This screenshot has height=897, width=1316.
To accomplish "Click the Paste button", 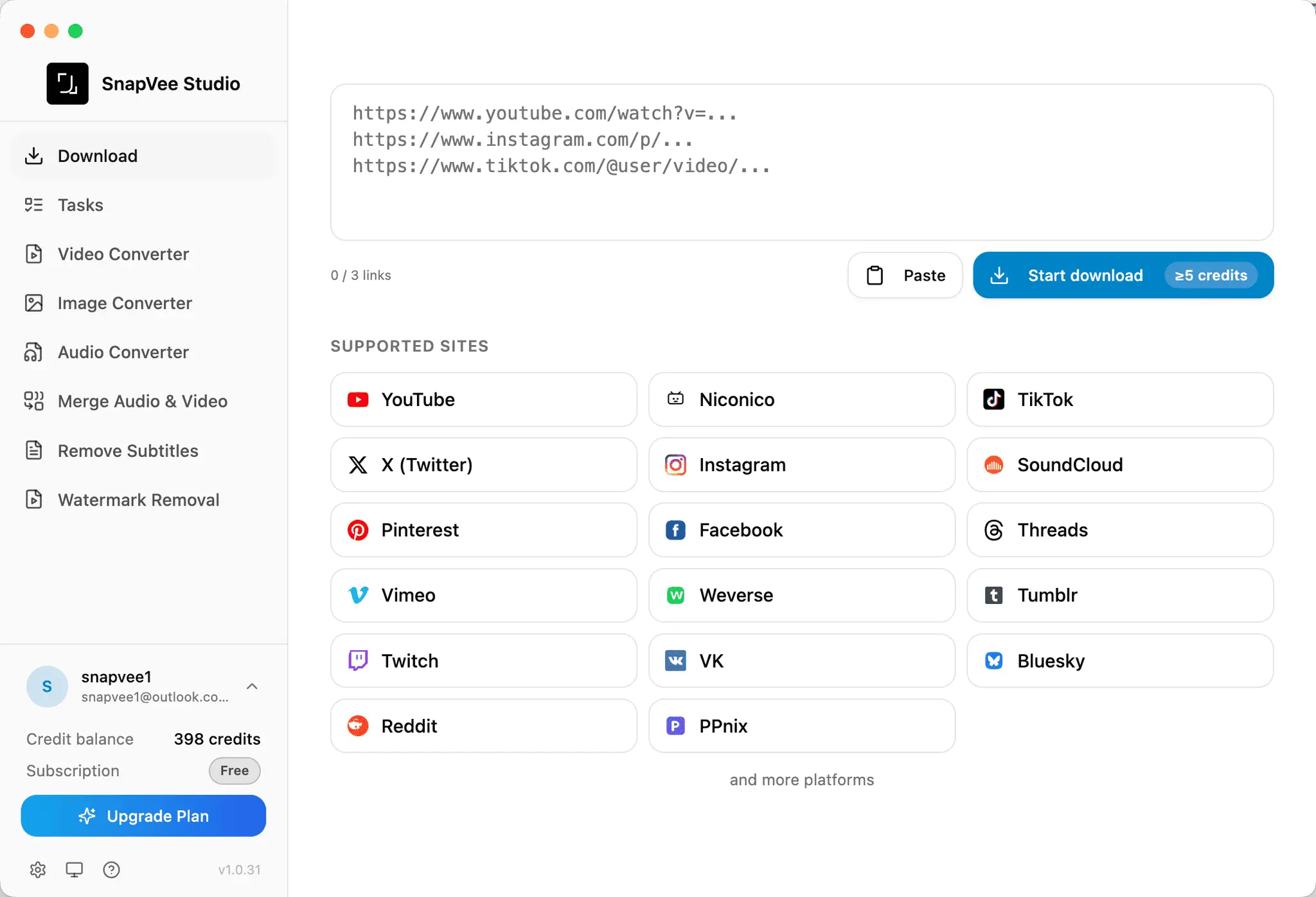I will click(x=905, y=275).
